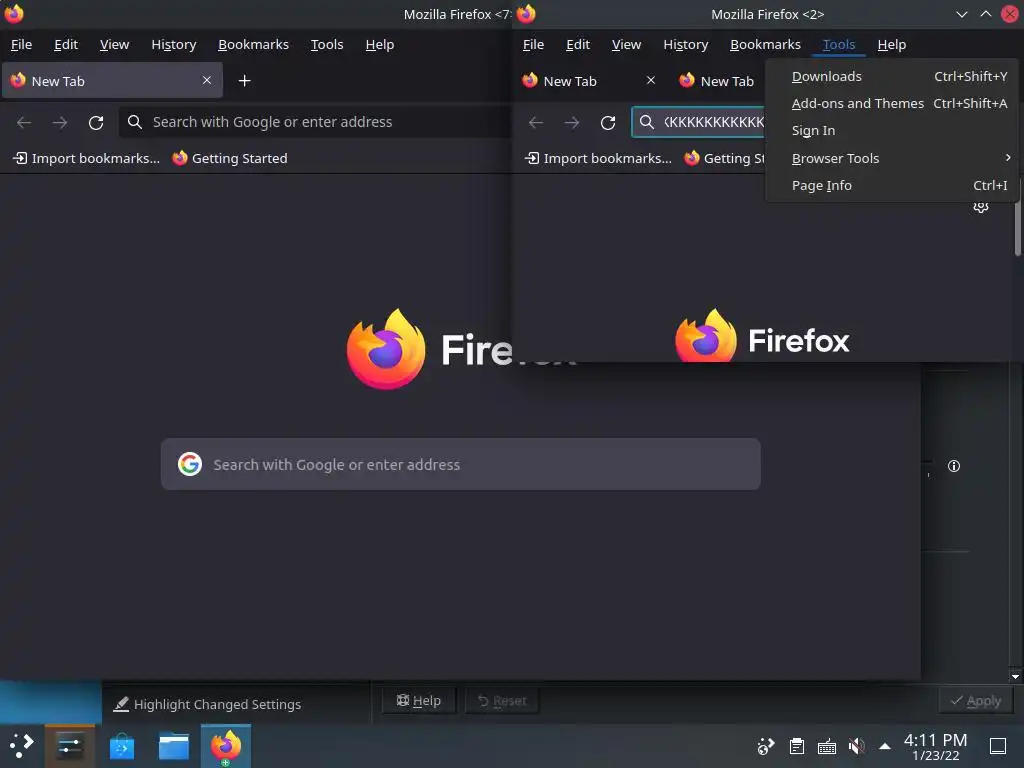Screen dimensions: 1024x768
Task: Open View menu in left Firefox window
Action: [x=114, y=44]
